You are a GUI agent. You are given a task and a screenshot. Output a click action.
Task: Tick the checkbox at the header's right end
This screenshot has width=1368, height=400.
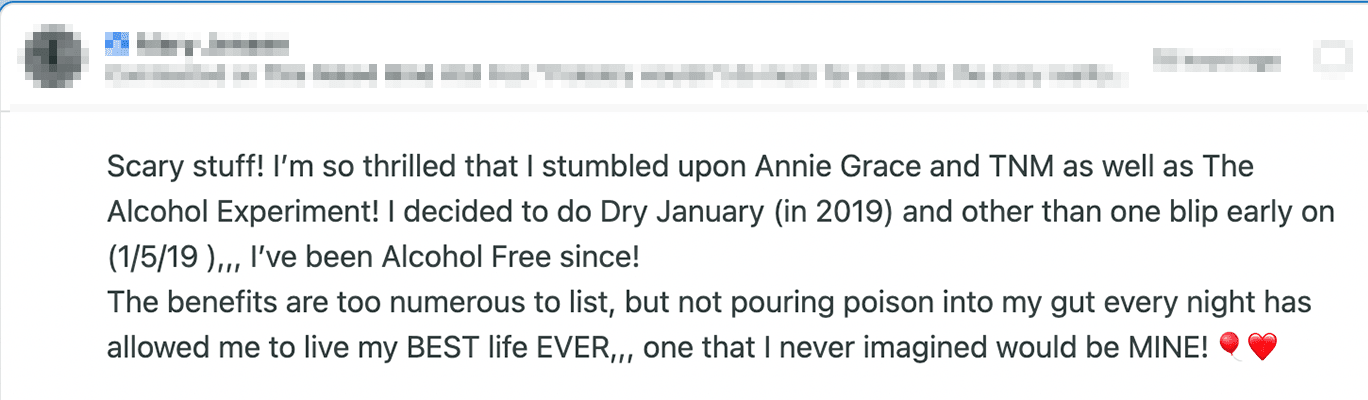click(1332, 59)
